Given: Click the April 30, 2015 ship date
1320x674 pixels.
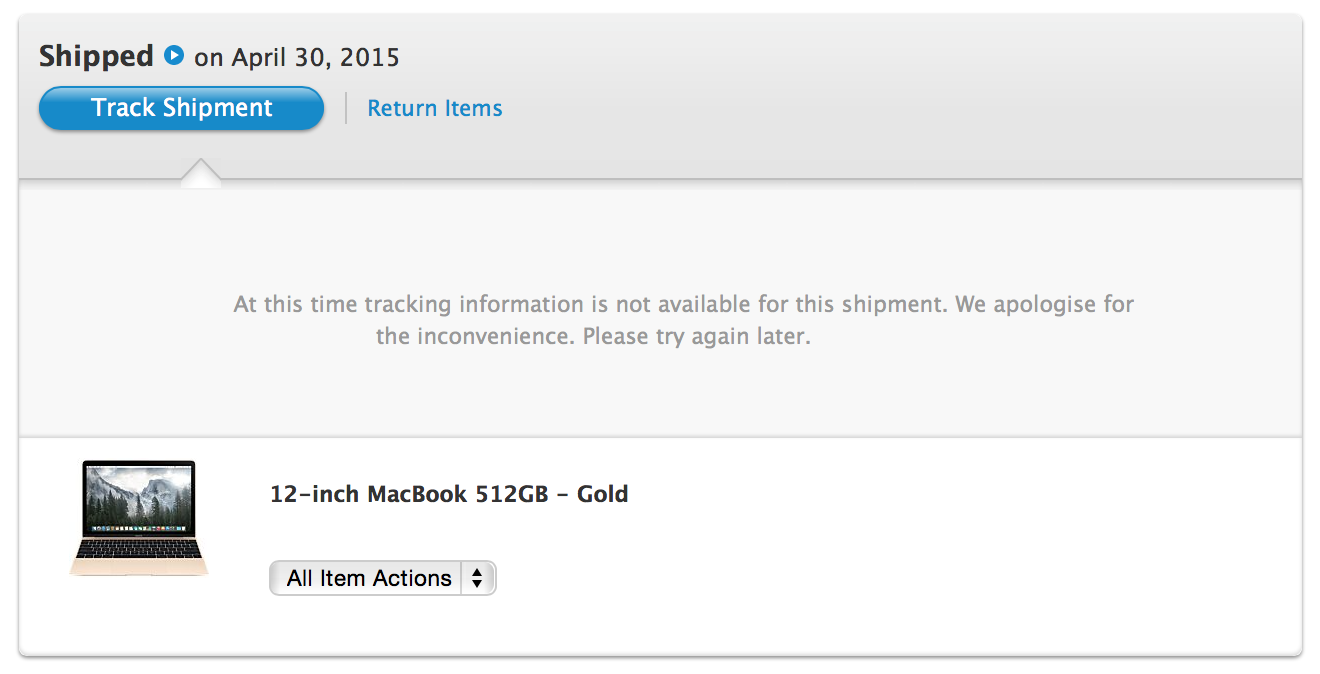Looking at the screenshot, I should 315,57.
